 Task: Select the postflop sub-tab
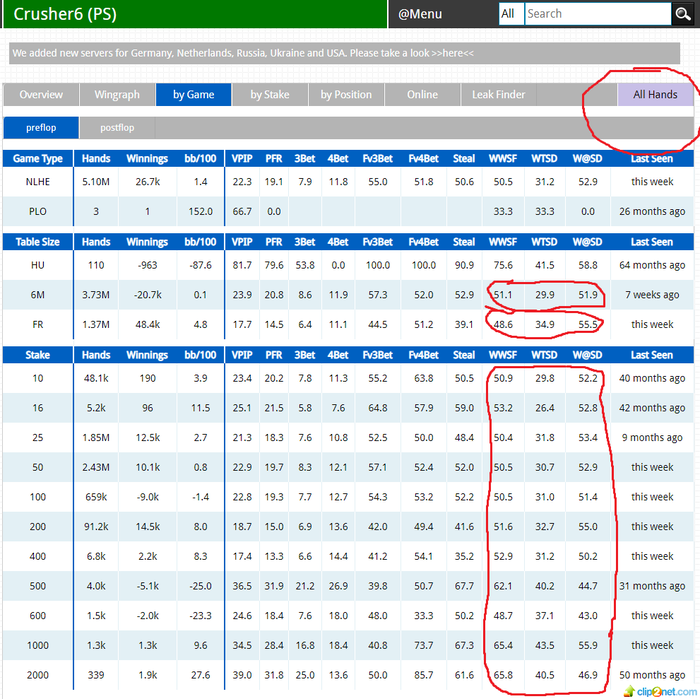pos(117,128)
